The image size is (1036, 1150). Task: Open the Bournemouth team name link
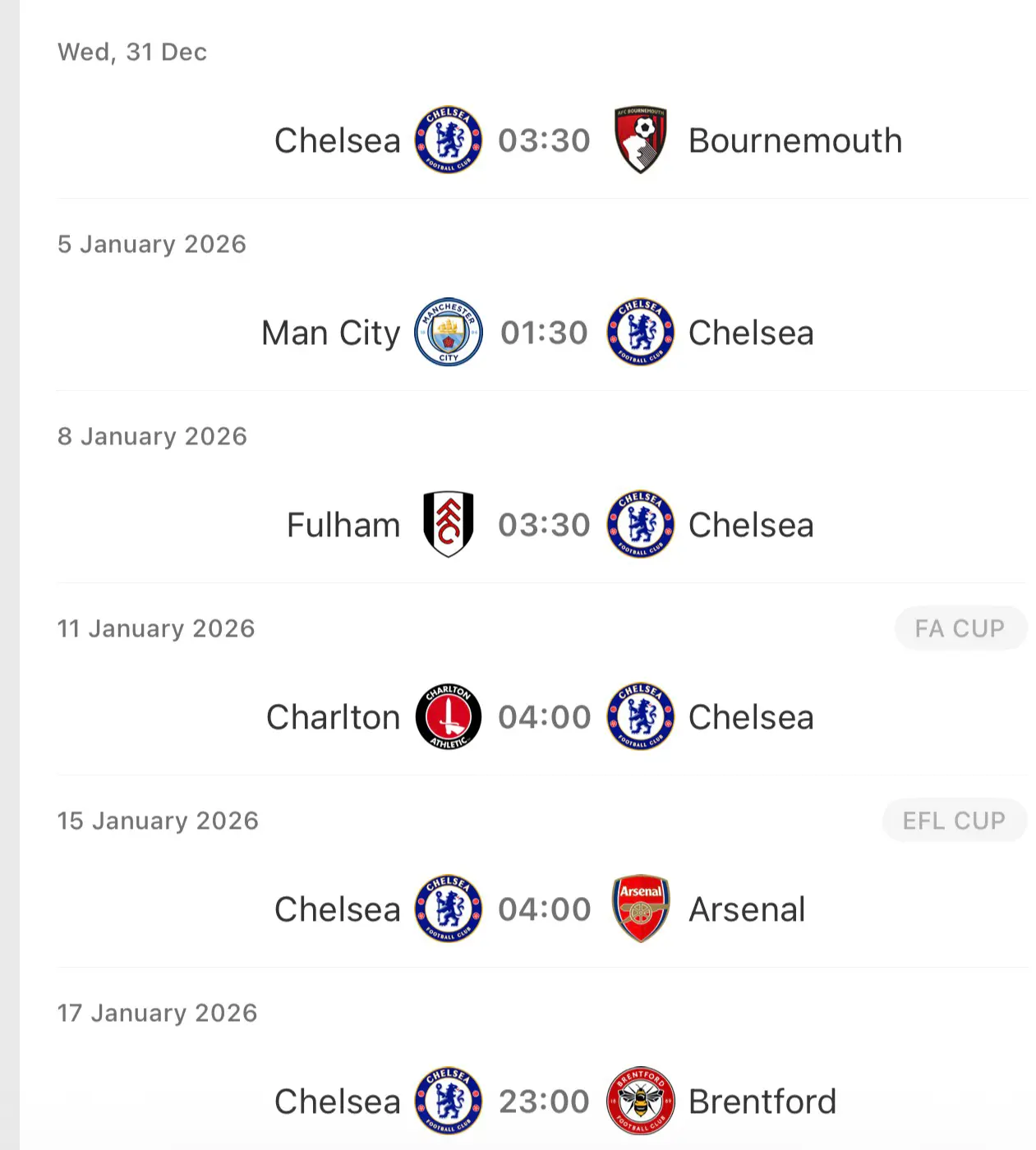pyautogui.click(x=795, y=140)
